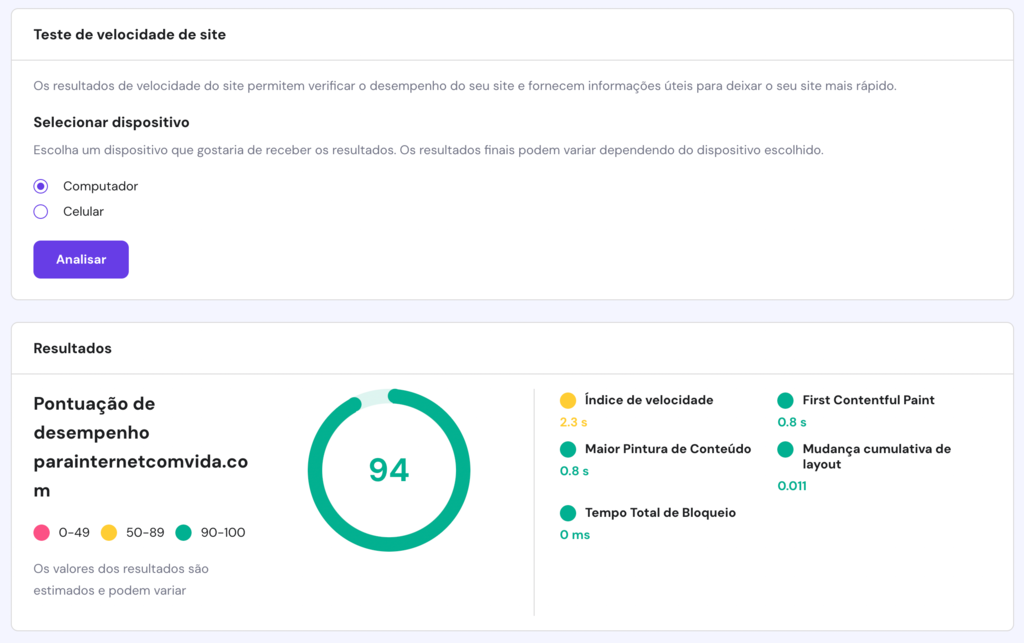Click the green Tempo Total de Bloqueio dot
The height and width of the screenshot is (643, 1024).
coord(568,513)
